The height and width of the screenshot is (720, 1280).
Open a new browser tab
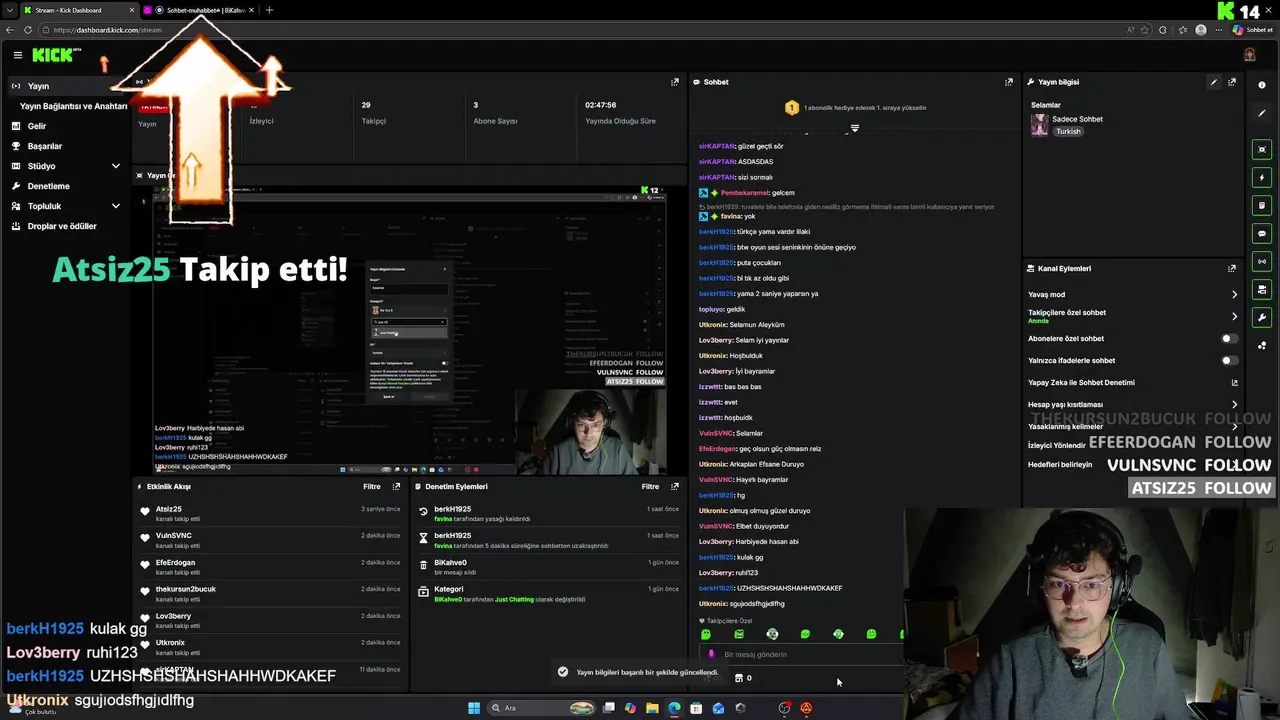point(269,10)
